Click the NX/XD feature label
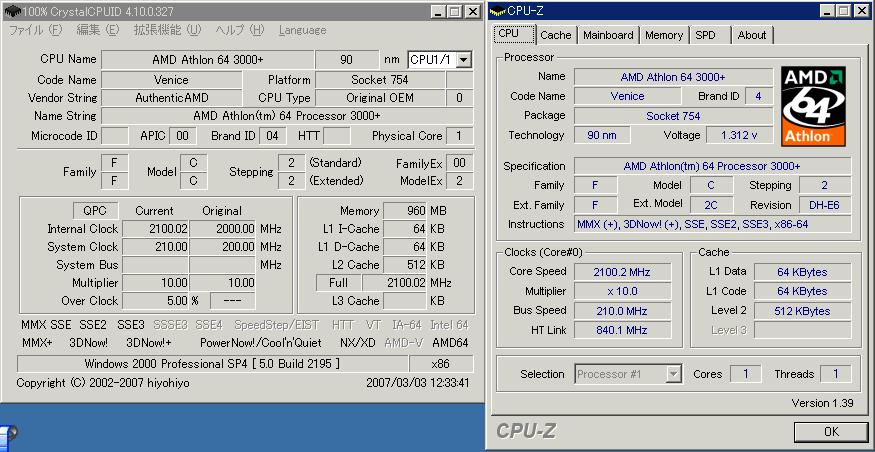This screenshot has width=875, height=452. [358, 343]
